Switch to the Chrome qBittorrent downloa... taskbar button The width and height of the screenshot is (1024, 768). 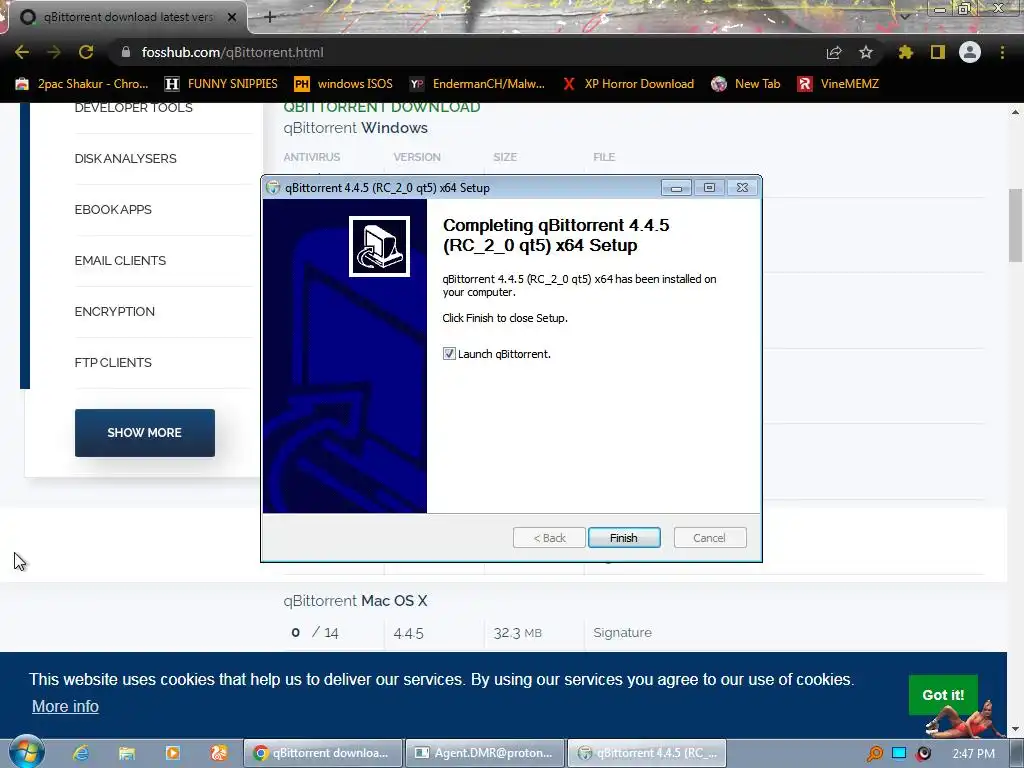pyautogui.click(x=323, y=753)
